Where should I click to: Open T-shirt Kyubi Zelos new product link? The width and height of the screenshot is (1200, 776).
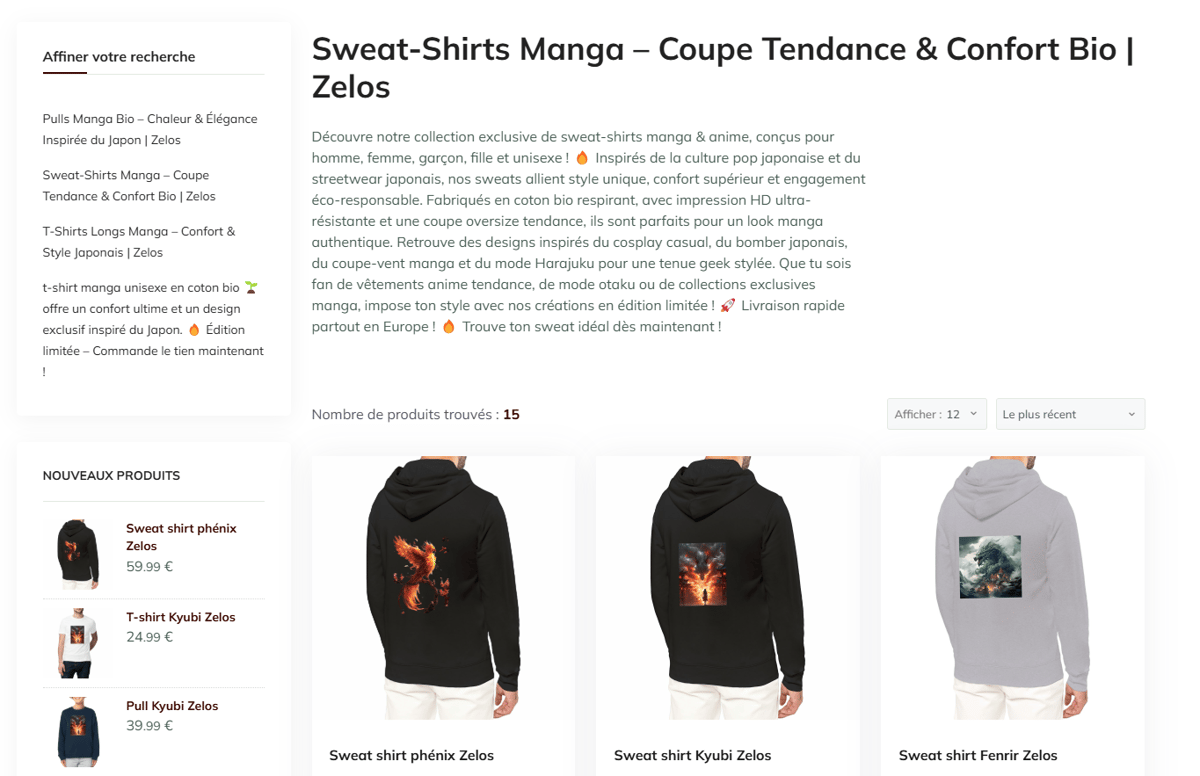(x=181, y=617)
